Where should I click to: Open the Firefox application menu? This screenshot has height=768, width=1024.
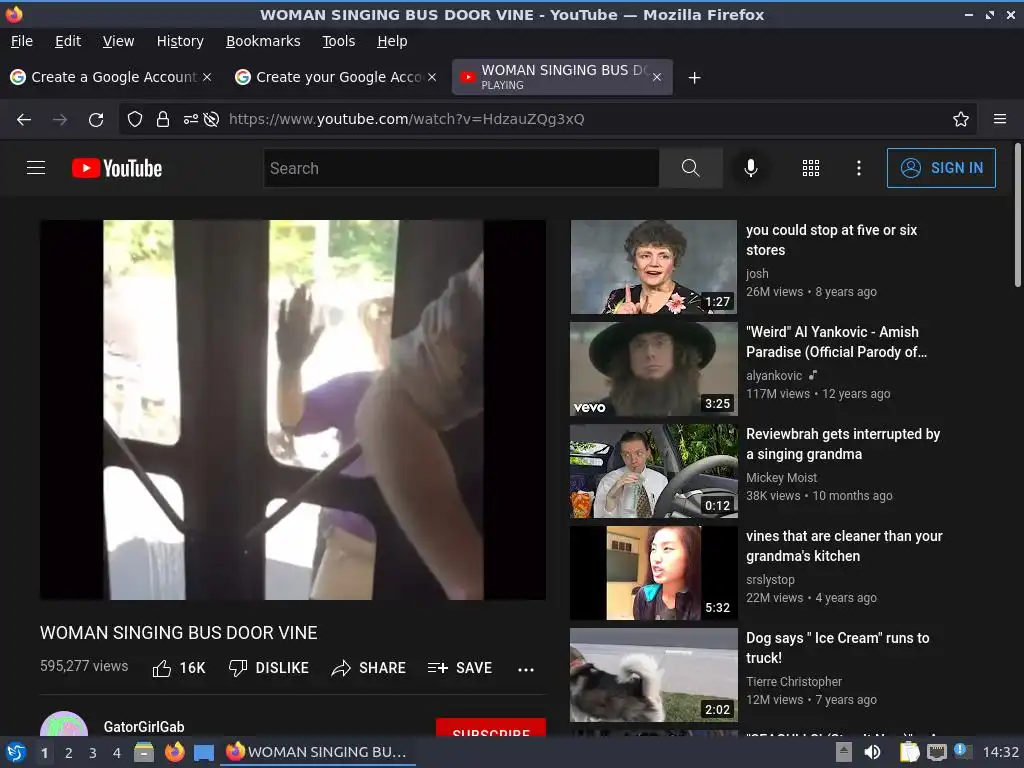1000,119
